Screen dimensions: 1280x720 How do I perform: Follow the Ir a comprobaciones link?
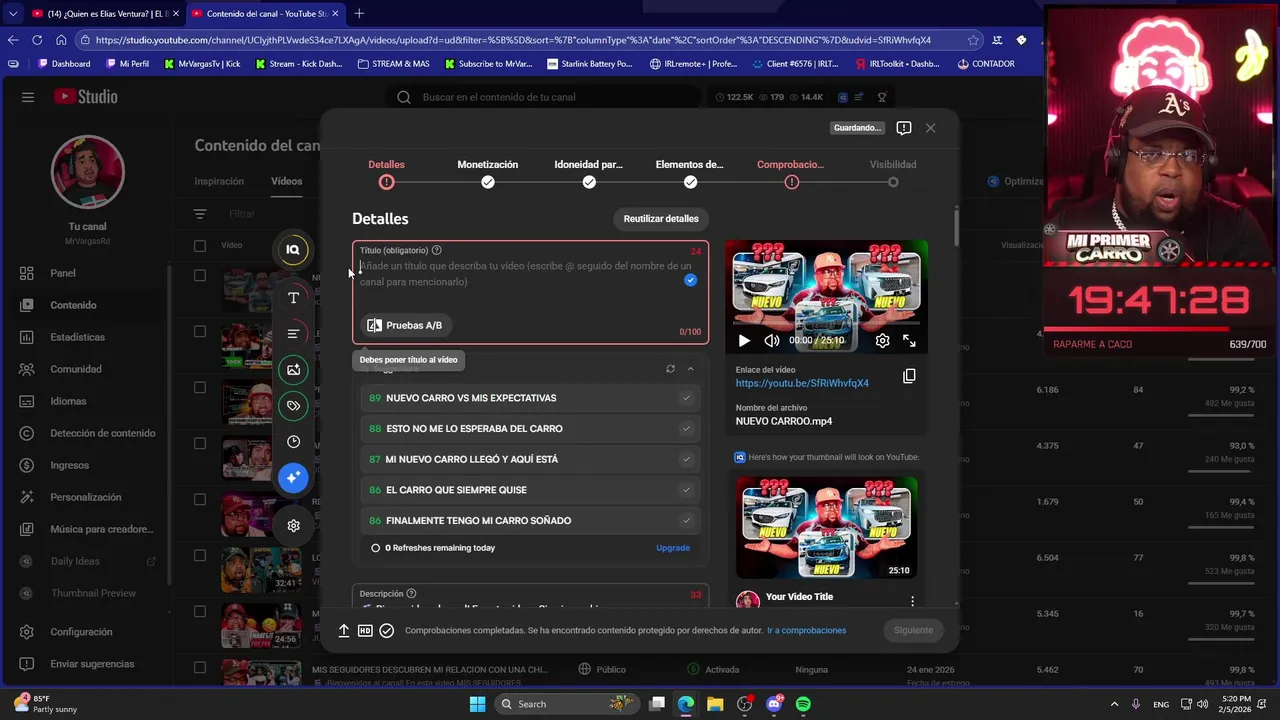point(806,631)
